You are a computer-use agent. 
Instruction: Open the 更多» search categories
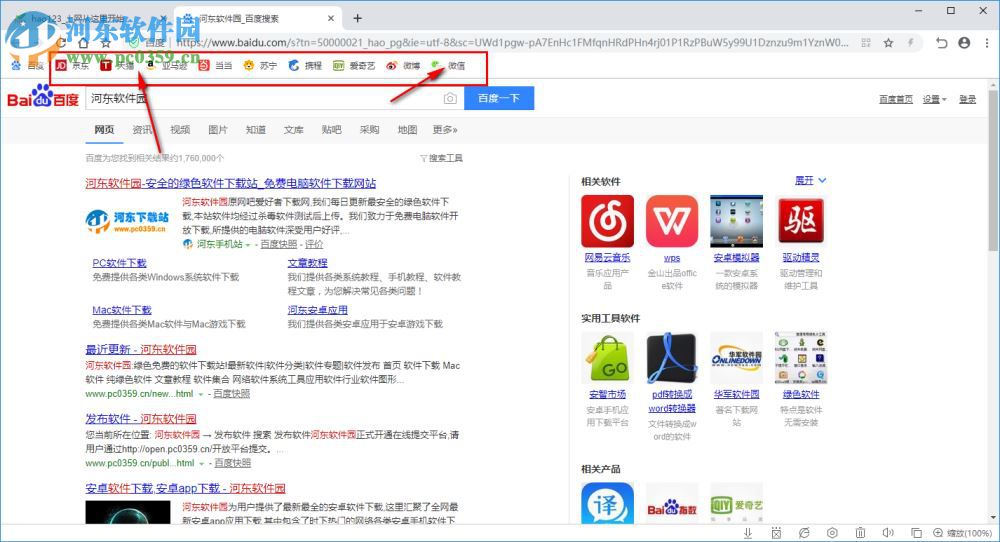click(x=445, y=129)
